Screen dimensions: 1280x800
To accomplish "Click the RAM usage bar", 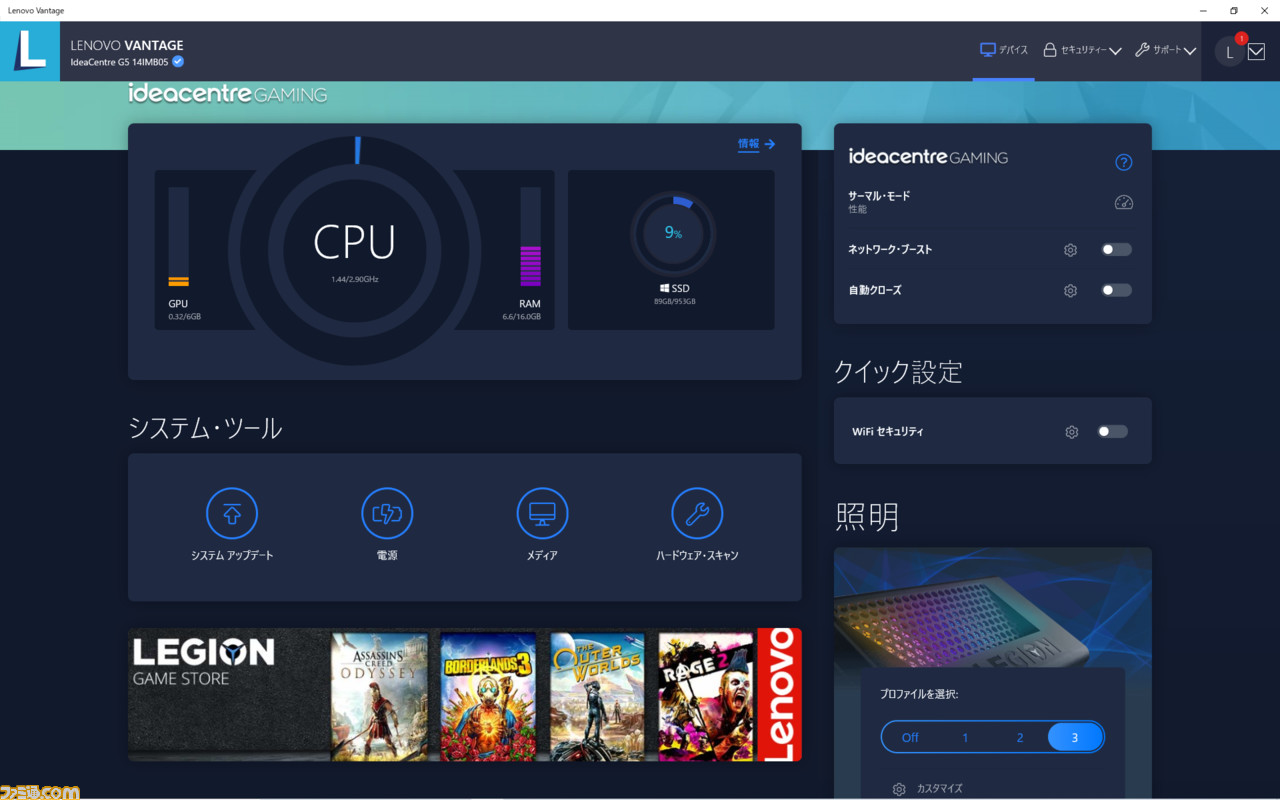I will 530,237.
